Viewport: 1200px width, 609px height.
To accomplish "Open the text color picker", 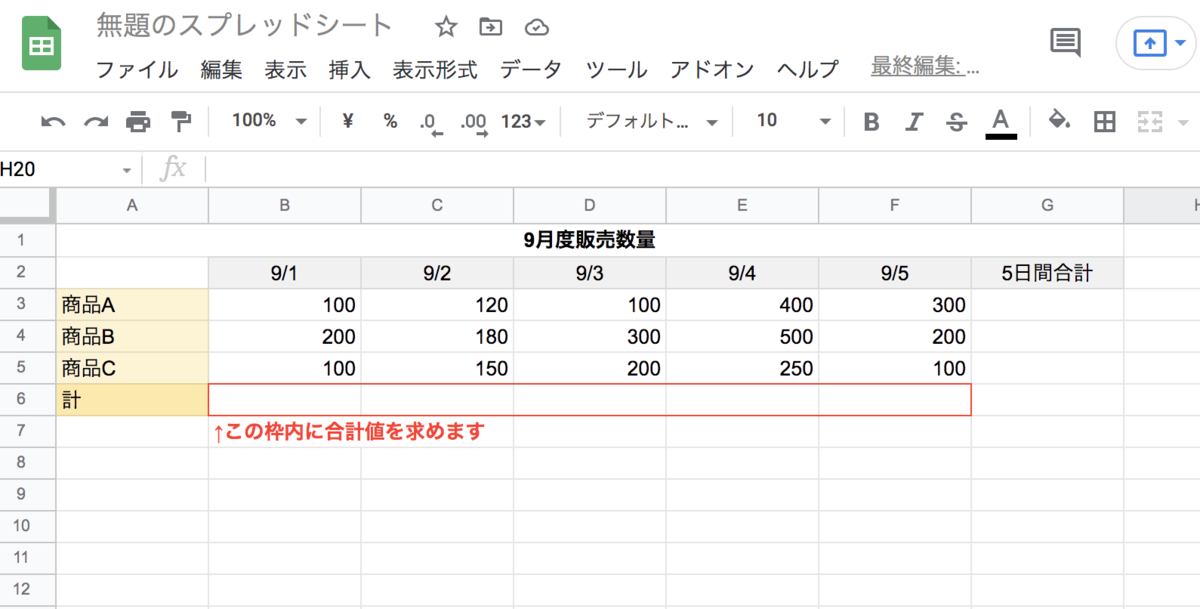I will click(1001, 121).
